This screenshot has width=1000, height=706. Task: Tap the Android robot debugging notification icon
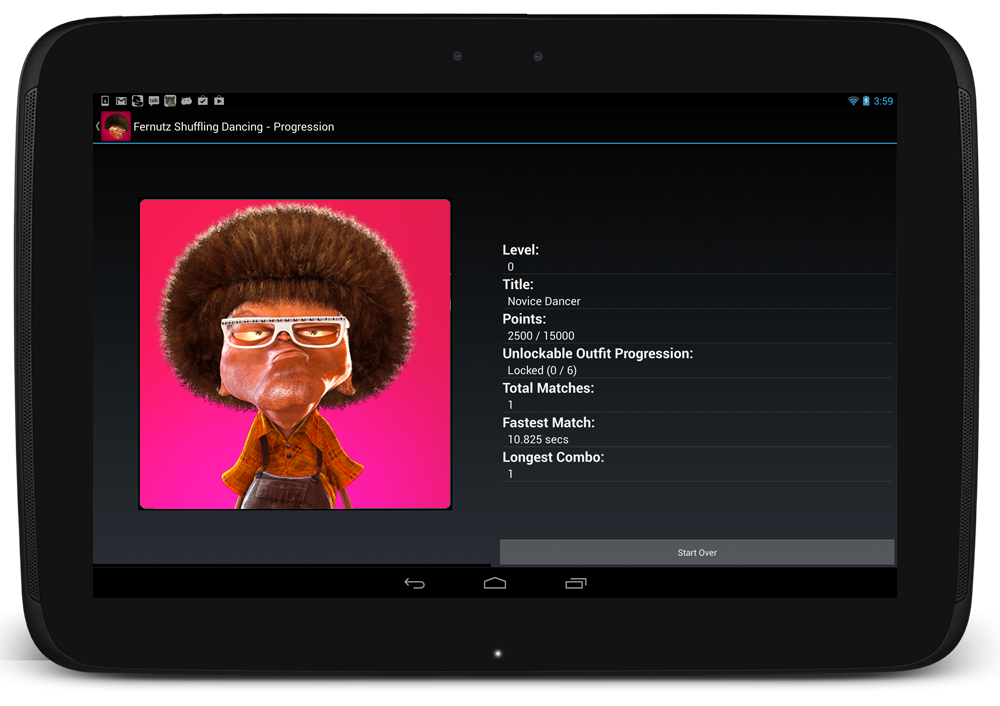187,101
